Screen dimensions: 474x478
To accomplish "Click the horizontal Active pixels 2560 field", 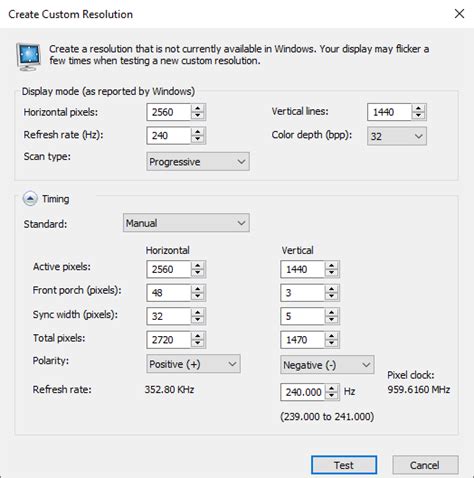I will click(x=169, y=269).
